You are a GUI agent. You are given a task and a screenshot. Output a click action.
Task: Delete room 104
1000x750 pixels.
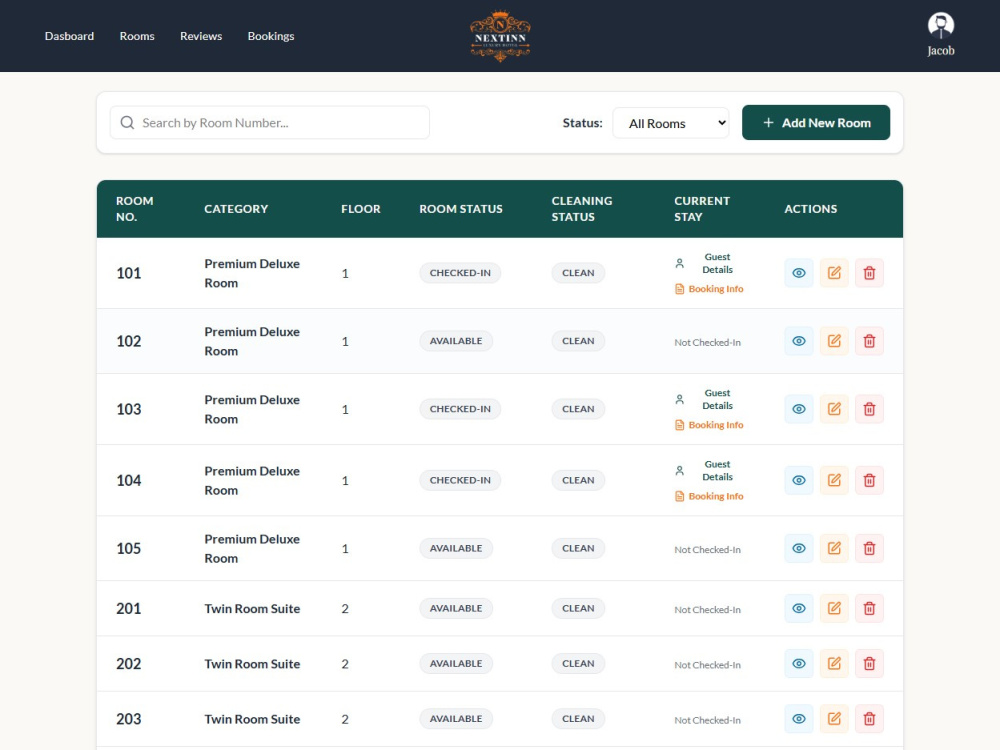(869, 480)
